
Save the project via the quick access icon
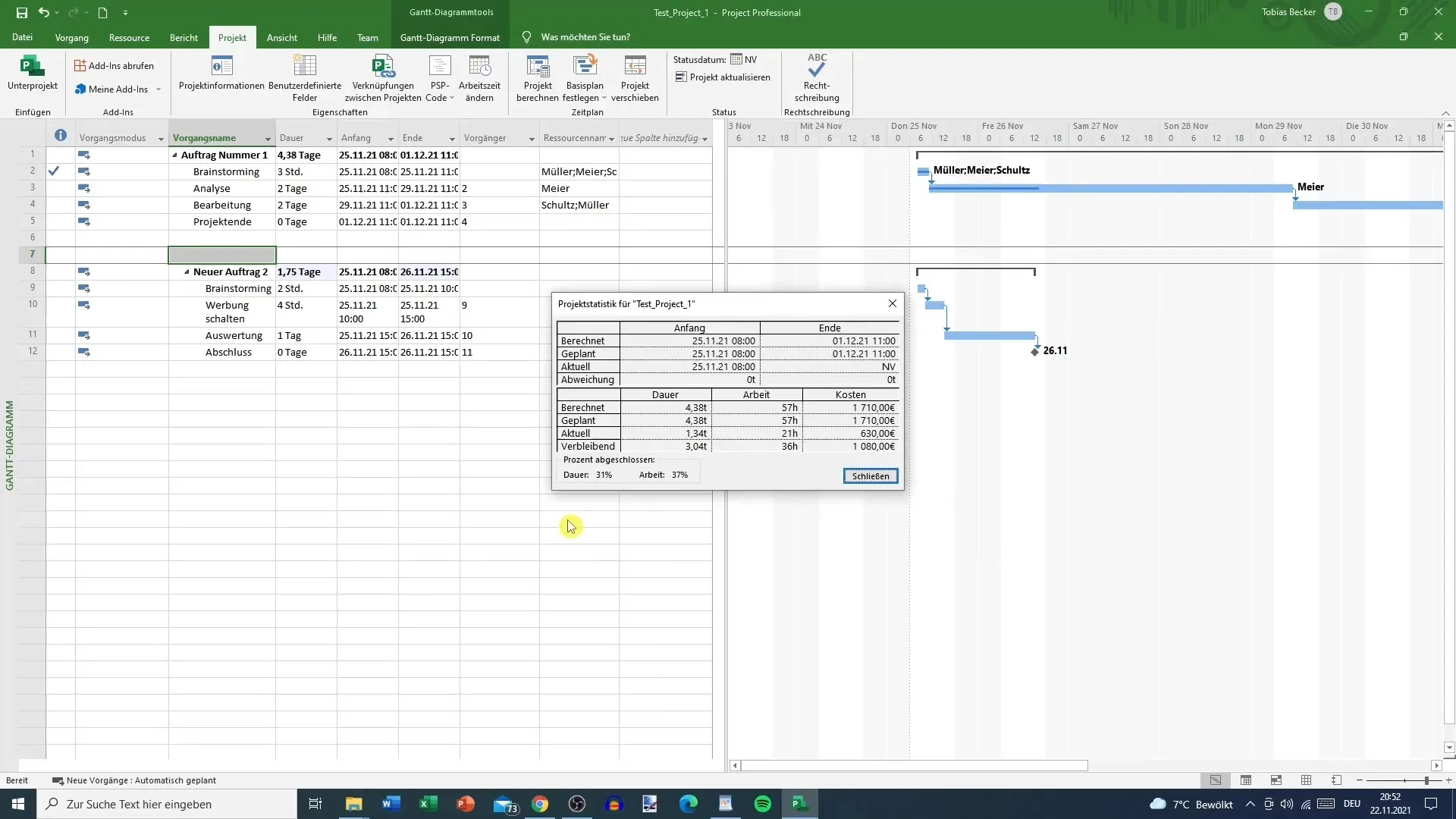(x=21, y=12)
